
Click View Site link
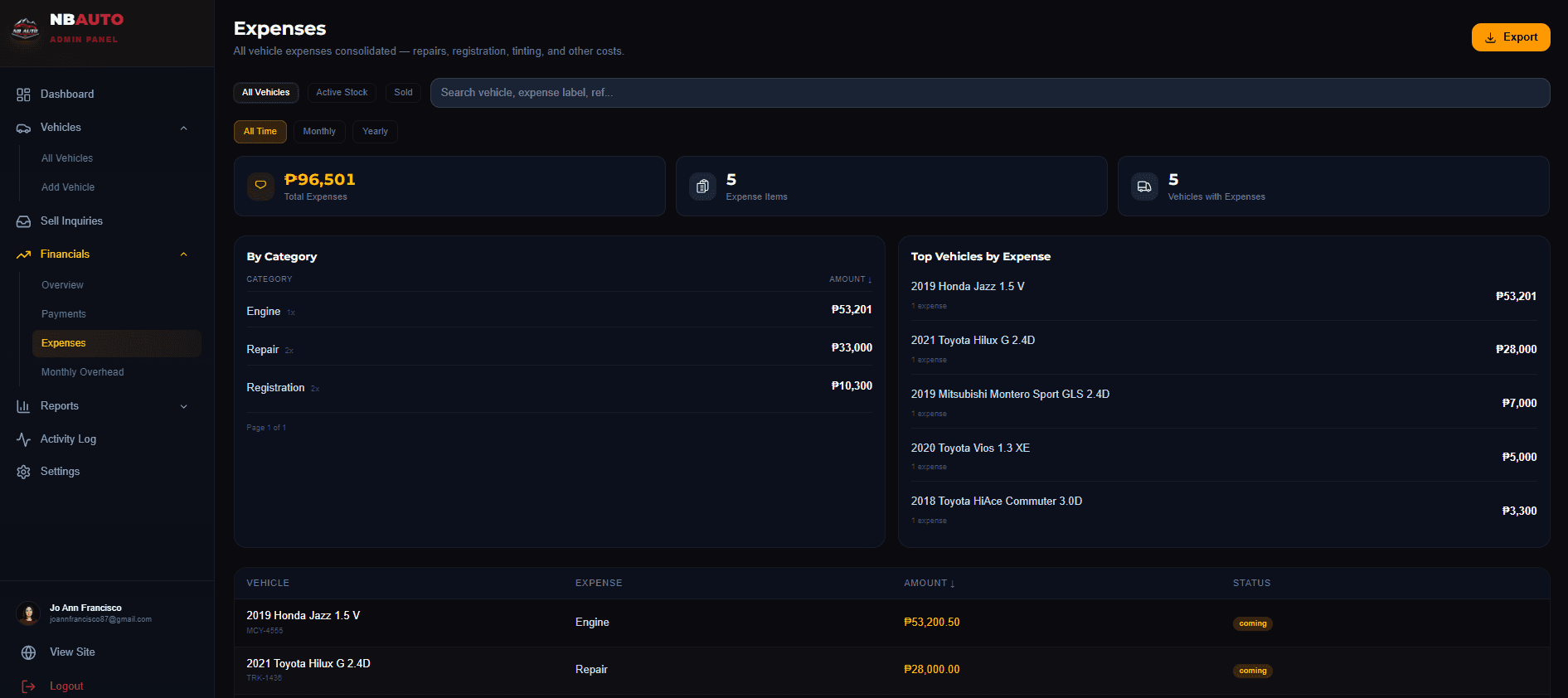pos(72,652)
